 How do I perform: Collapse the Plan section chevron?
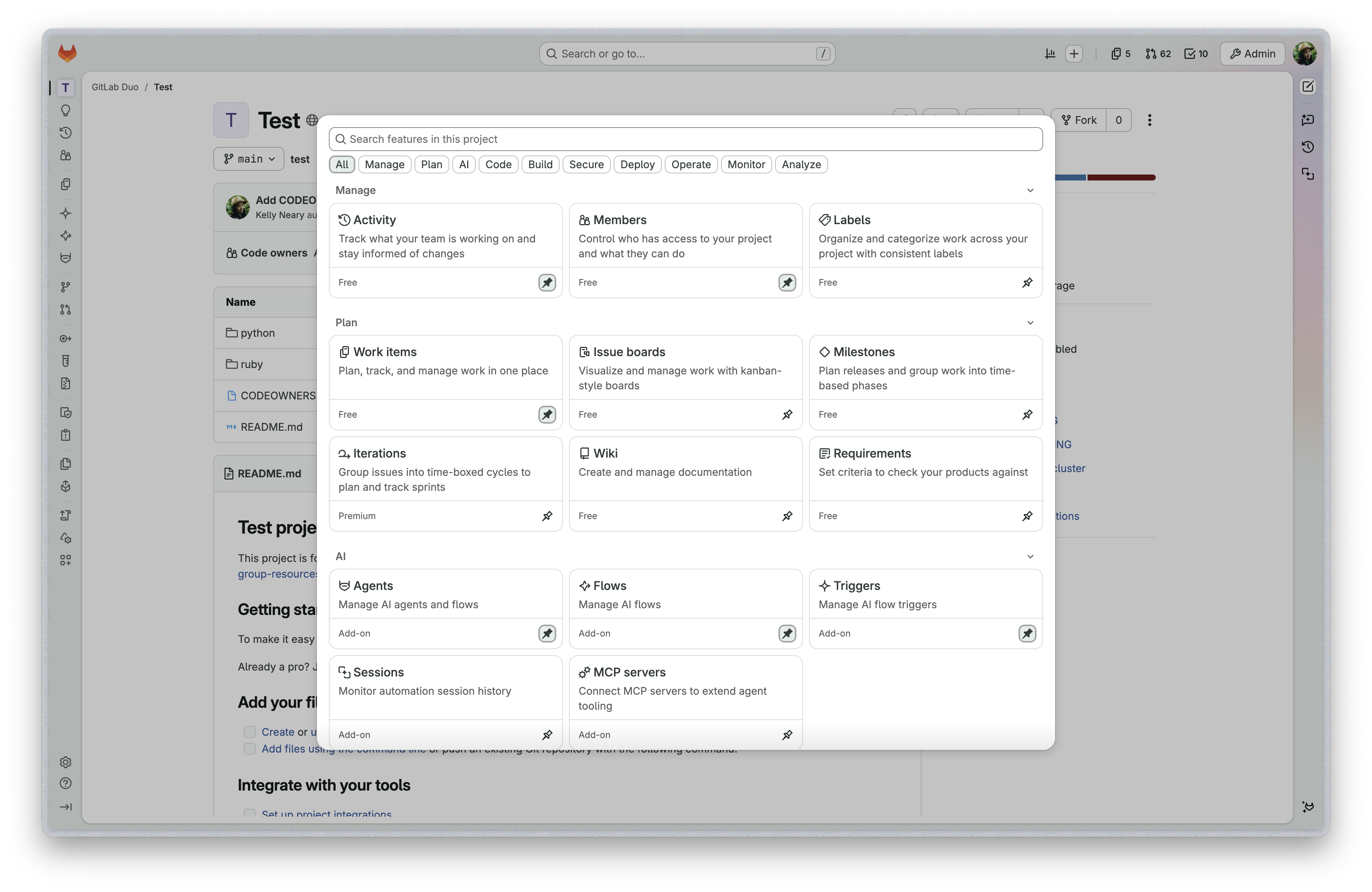click(1030, 322)
